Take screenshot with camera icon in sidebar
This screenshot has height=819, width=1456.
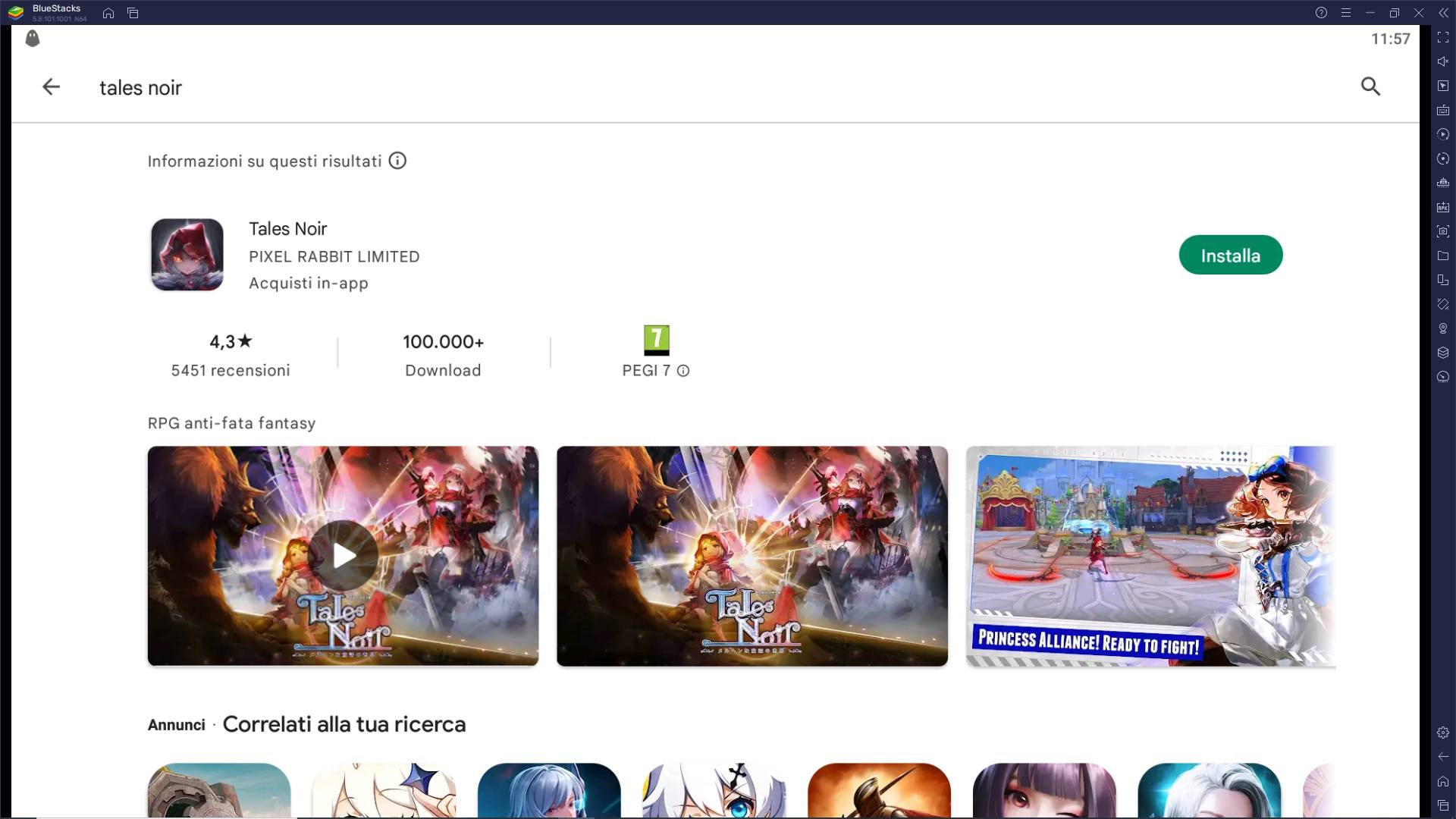click(x=1442, y=231)
